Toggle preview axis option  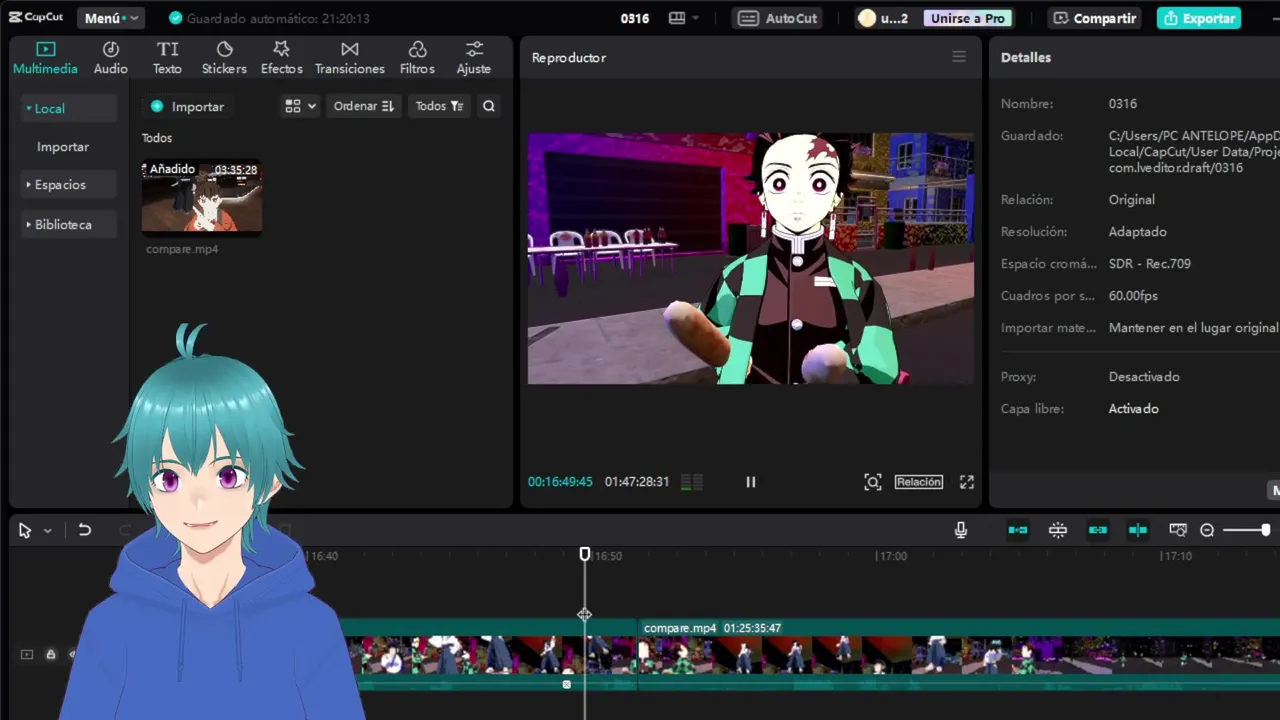(1138, 530)
